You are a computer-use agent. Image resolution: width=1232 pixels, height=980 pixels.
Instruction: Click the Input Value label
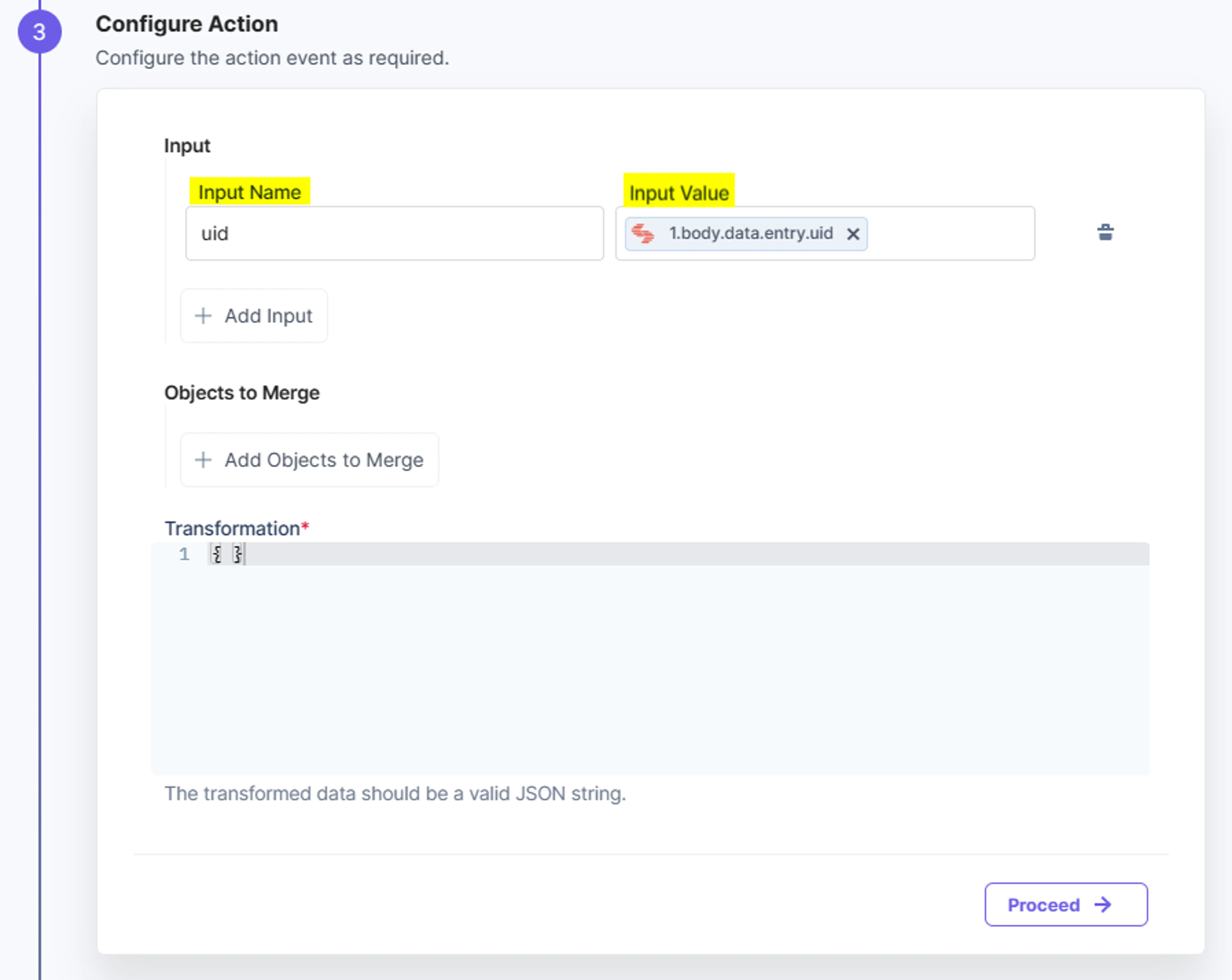pos(679,193)
